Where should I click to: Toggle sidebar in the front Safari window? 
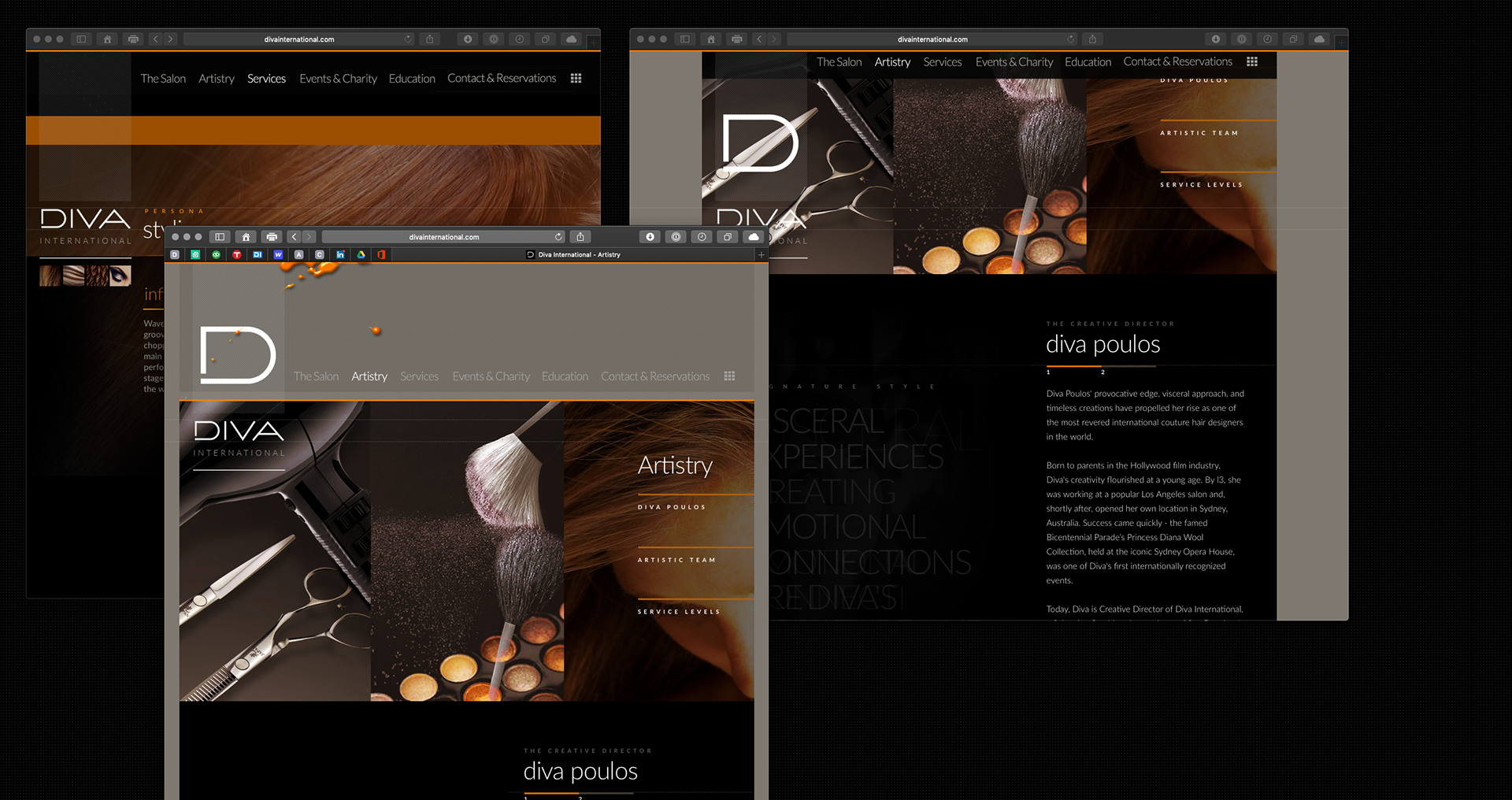[220, 237]
